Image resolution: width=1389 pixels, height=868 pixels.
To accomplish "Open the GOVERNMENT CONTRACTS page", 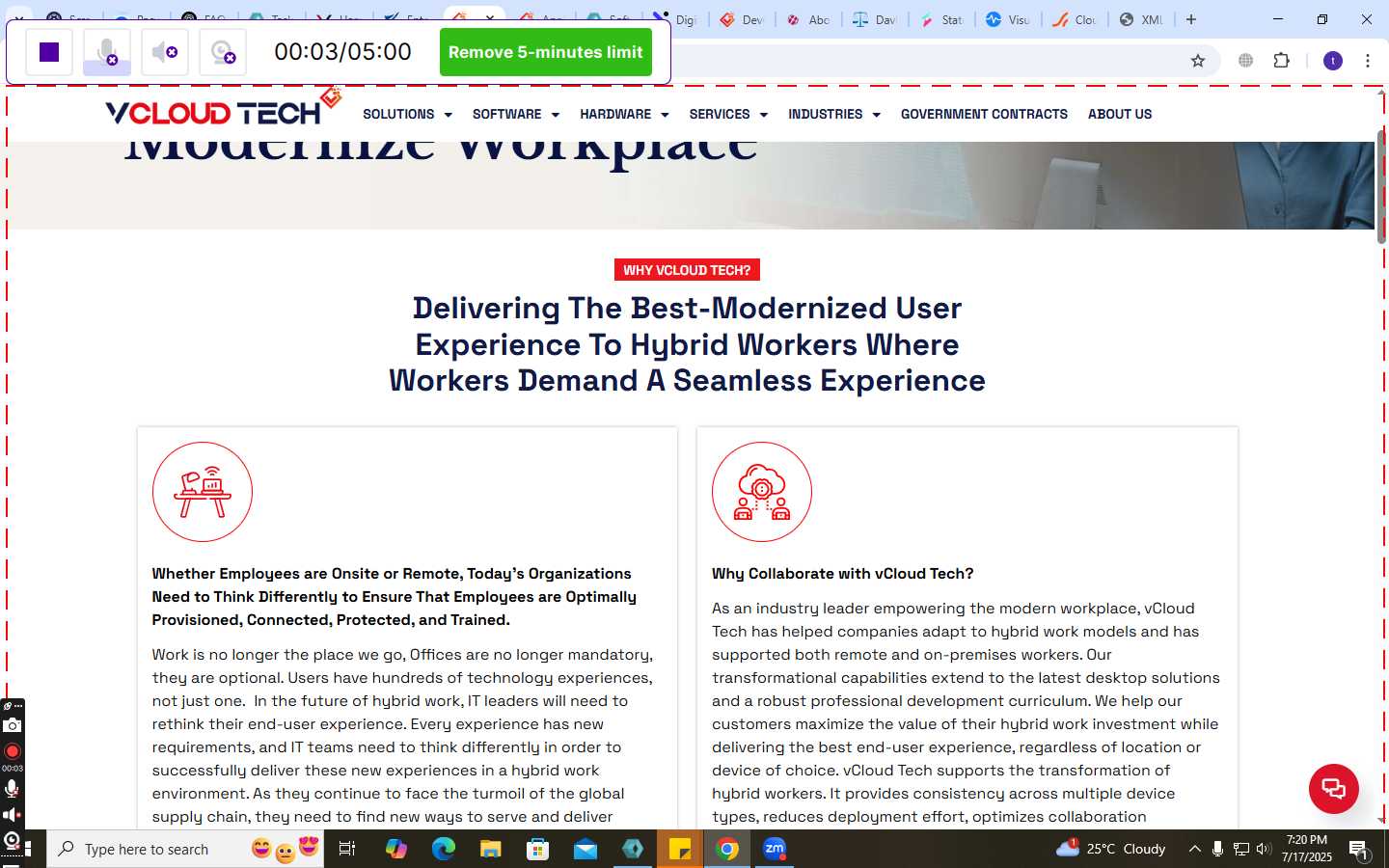I will pos(984,114).
